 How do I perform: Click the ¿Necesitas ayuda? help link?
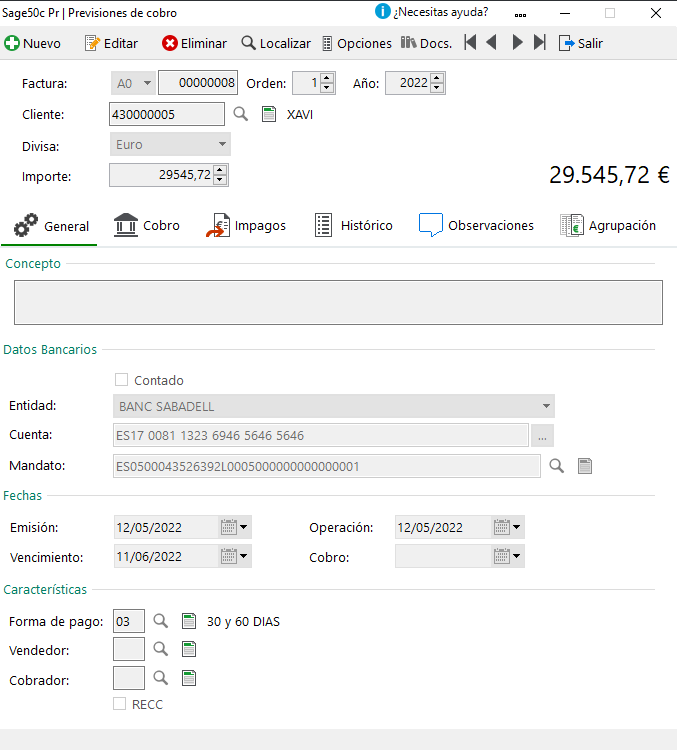click(x=432, y=12)
